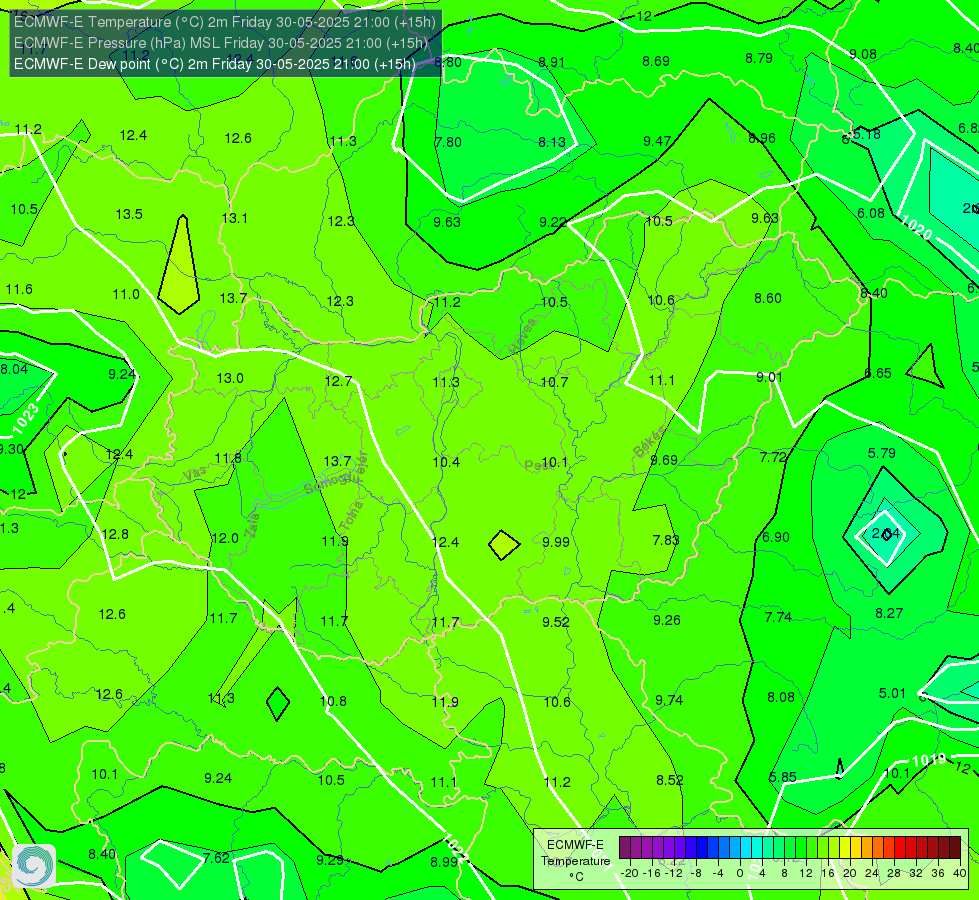Click the 13.5 dew point value
The height and width of the screenshot is (900, 979).
click(x=129, y=214)
